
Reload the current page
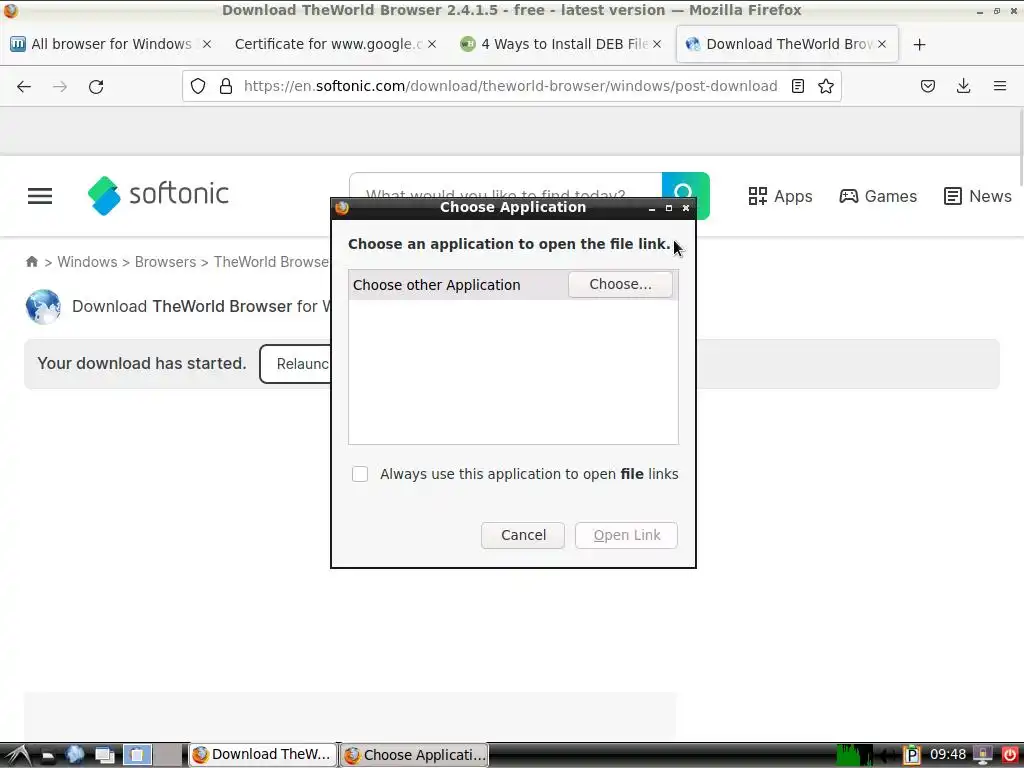96,86
